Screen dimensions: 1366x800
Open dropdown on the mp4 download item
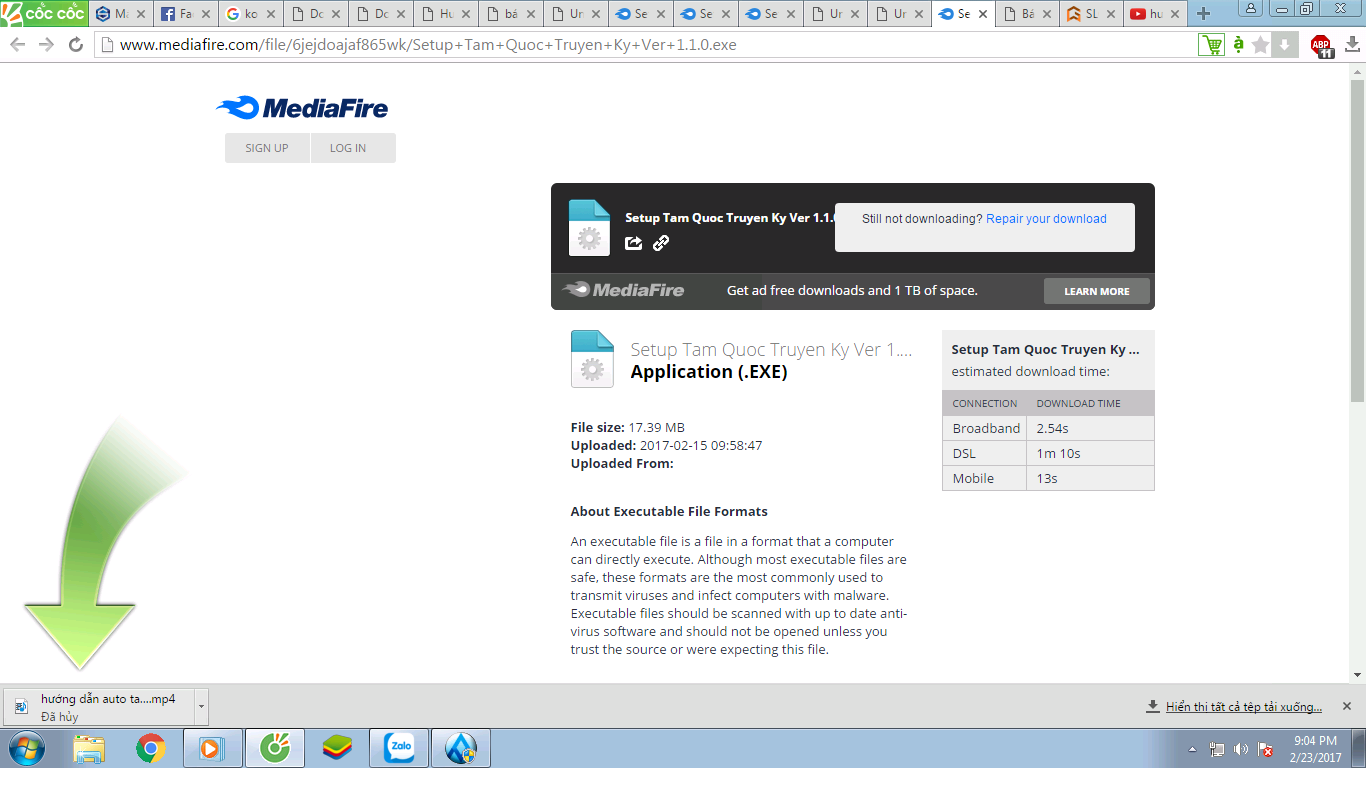(x=201, y=706)
